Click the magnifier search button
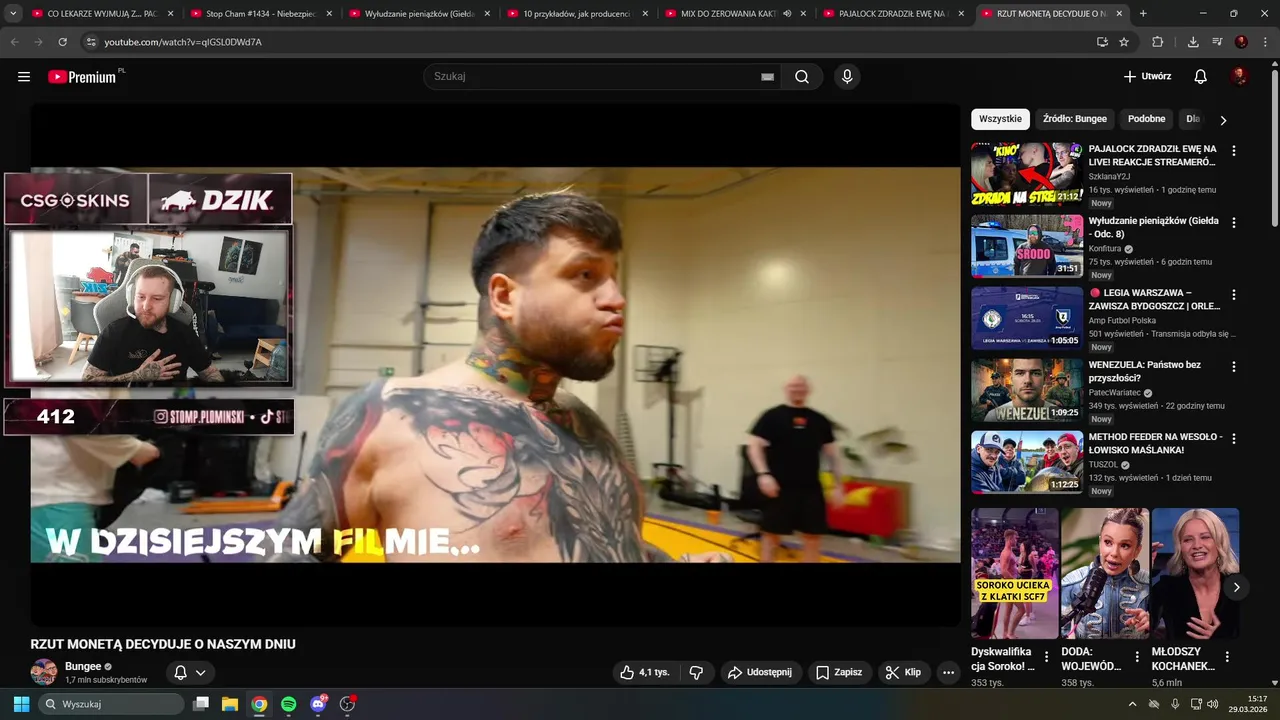Viewport: 1280px width, 720px height. 801,77
